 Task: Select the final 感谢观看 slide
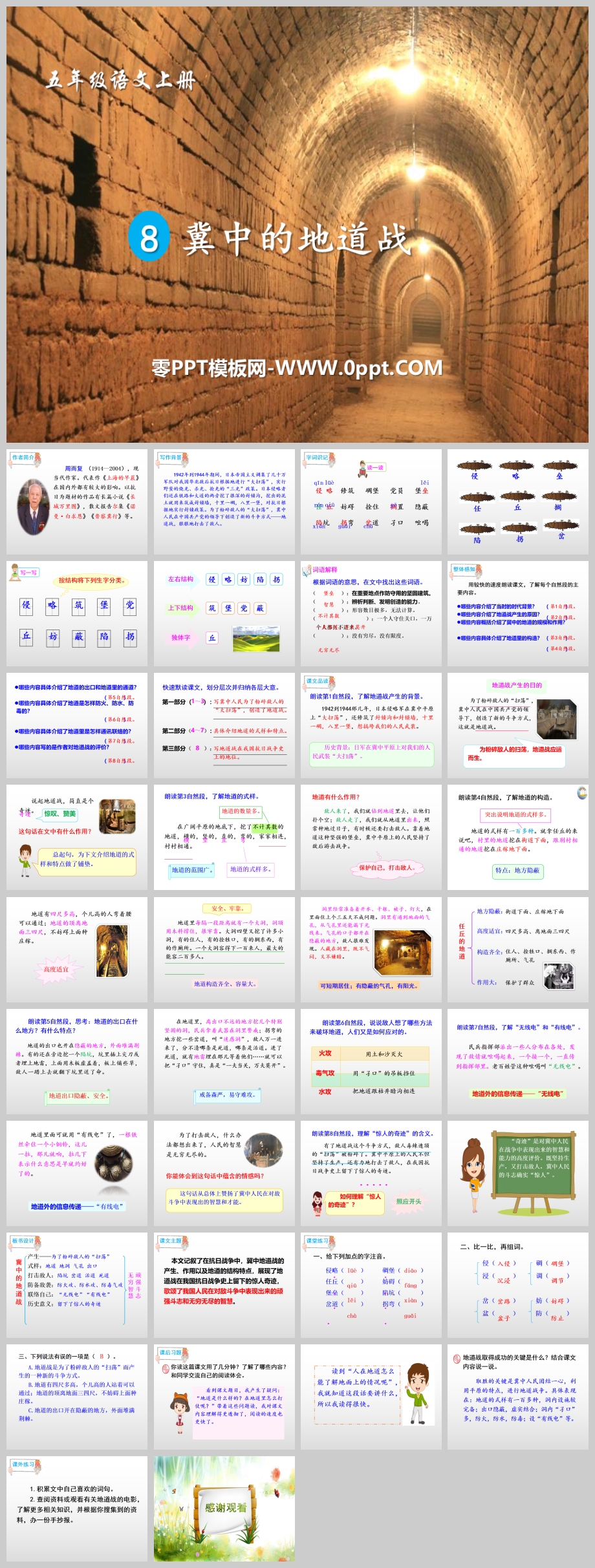[224, 1509]
